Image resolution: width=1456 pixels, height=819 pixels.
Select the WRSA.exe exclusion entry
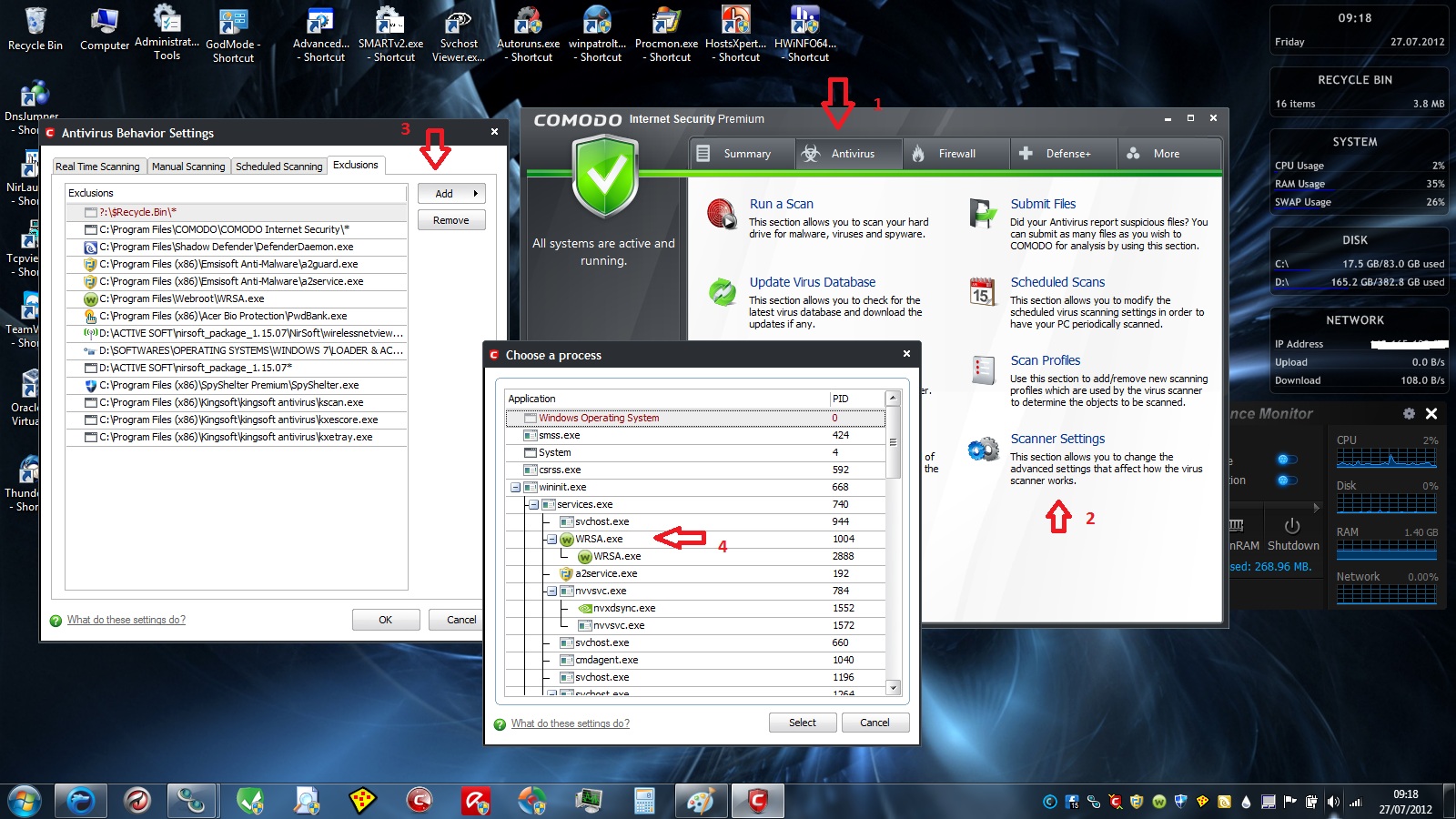tap(237, 298)
